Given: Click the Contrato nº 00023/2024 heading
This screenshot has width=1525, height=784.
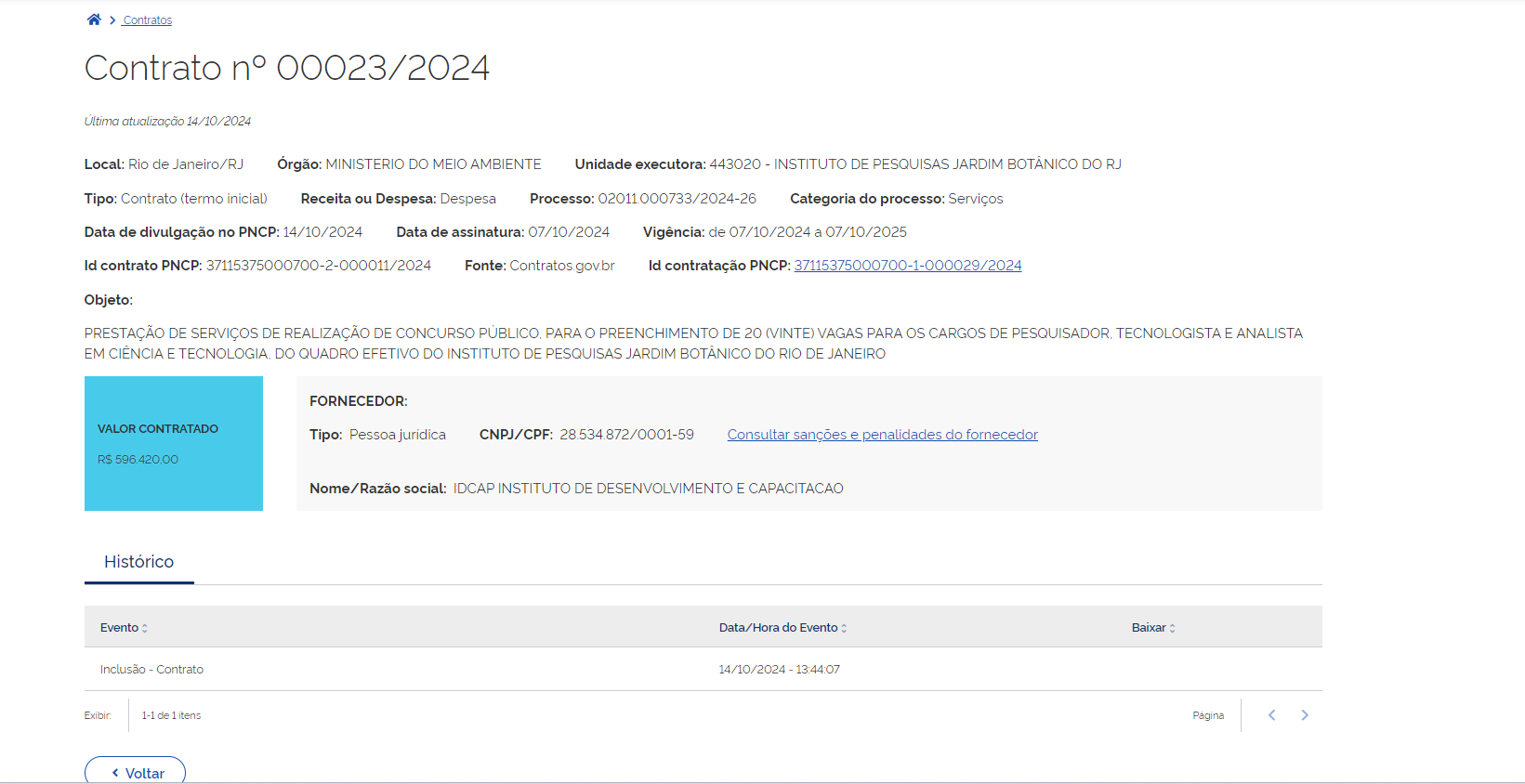Looking at the screenshot, I should coord(287,68).
